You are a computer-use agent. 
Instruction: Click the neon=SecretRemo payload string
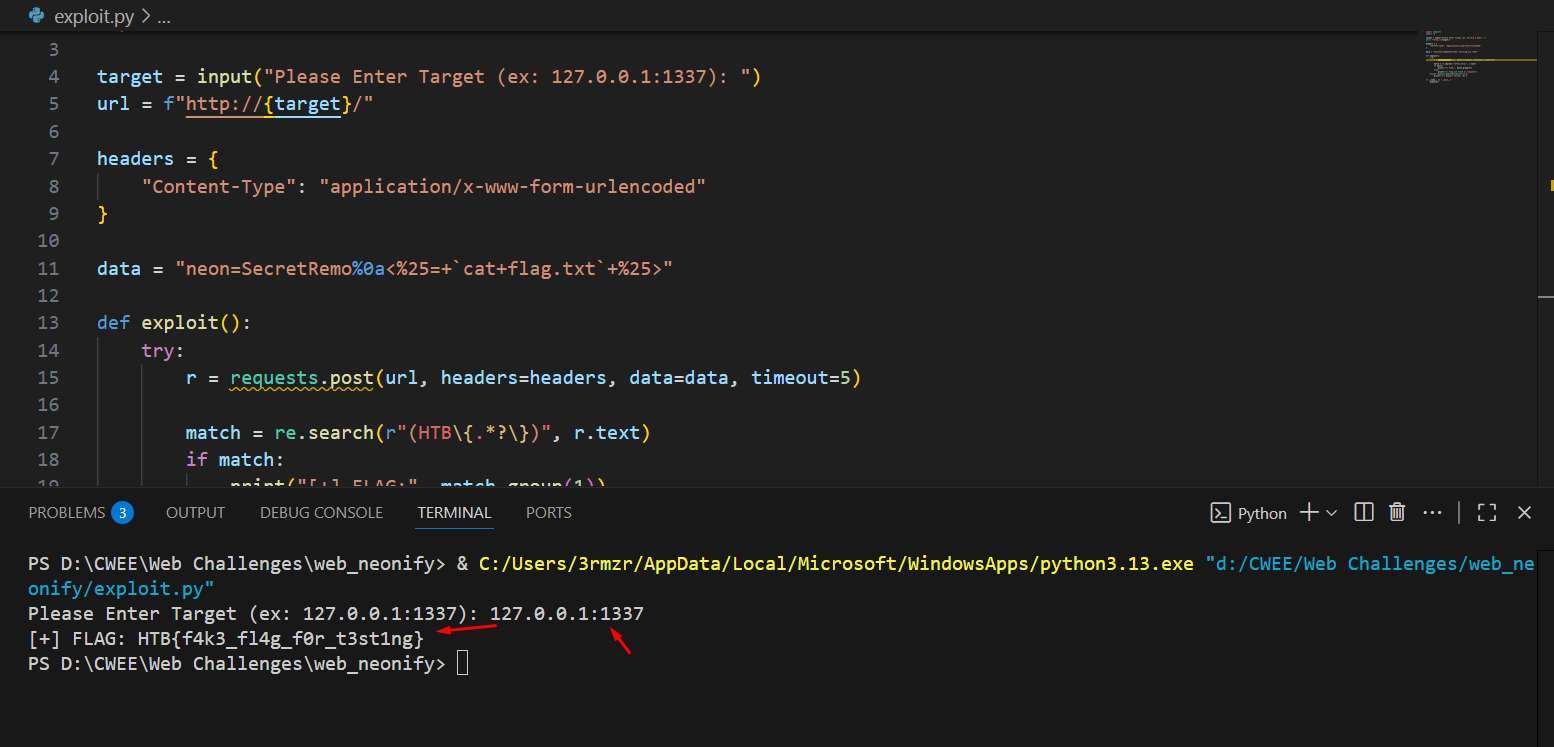[x=424, y=269]
